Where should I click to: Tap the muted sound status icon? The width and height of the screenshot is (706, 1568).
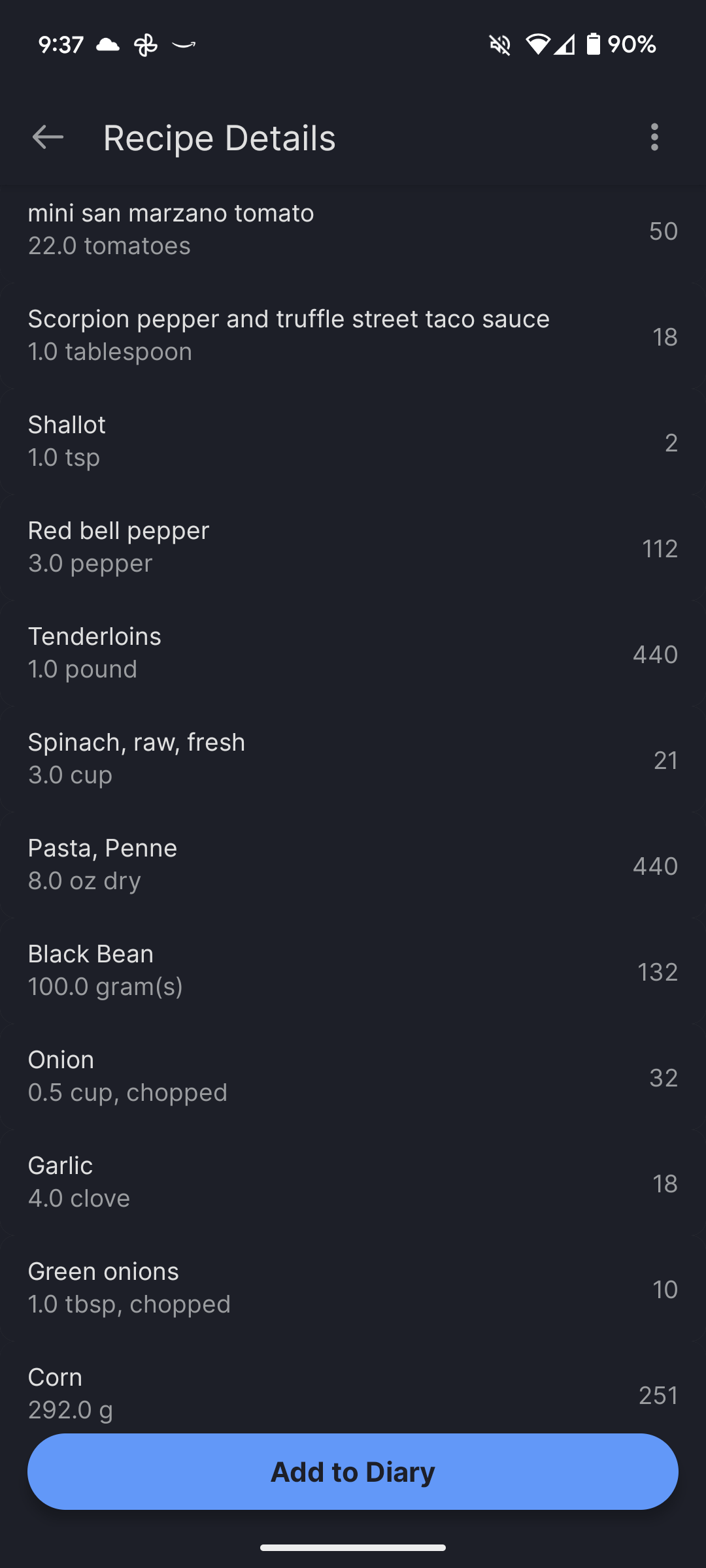[x=500, y=44]
